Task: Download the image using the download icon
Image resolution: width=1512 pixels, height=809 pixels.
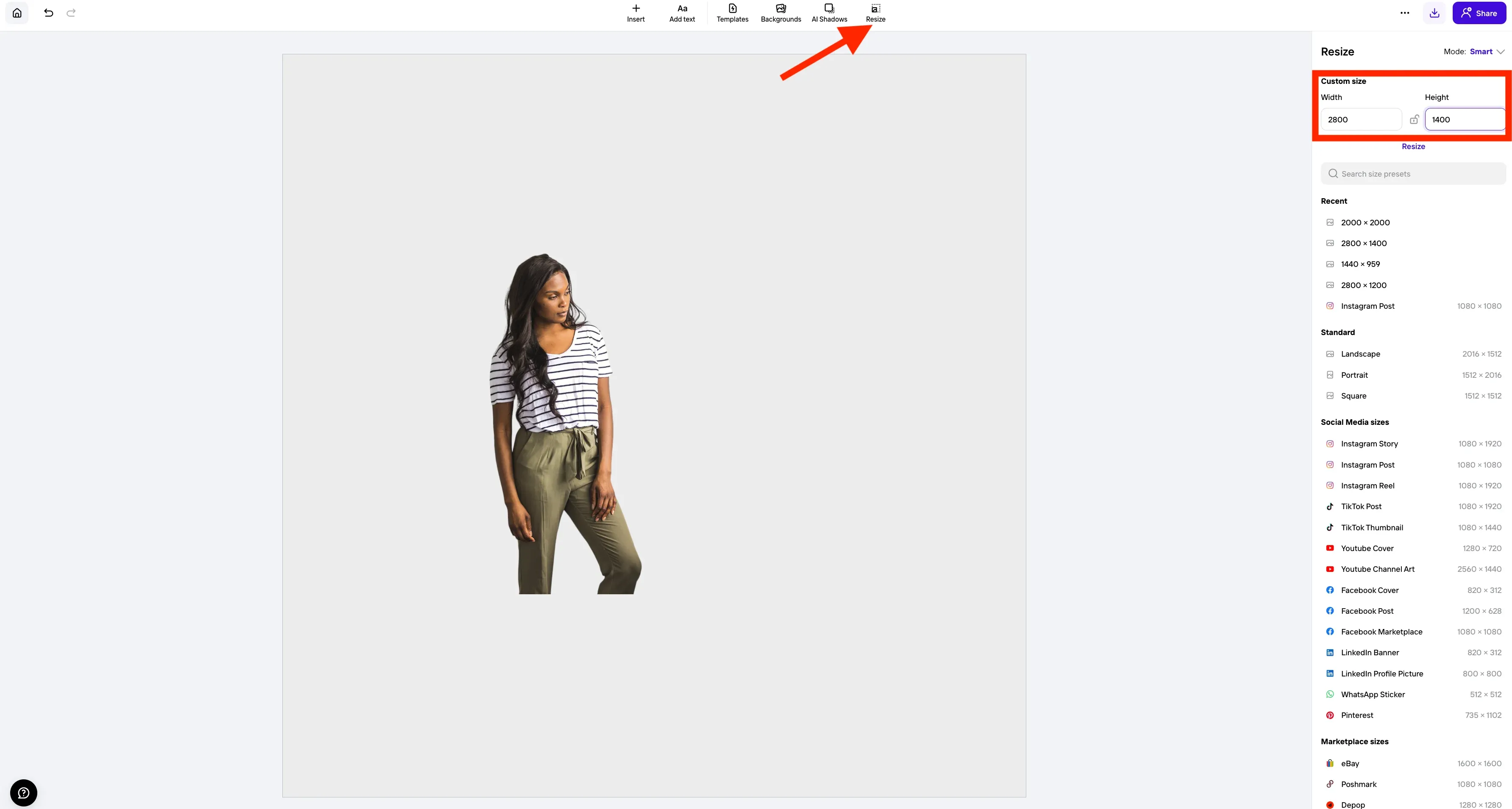Action: (1434, 13)
